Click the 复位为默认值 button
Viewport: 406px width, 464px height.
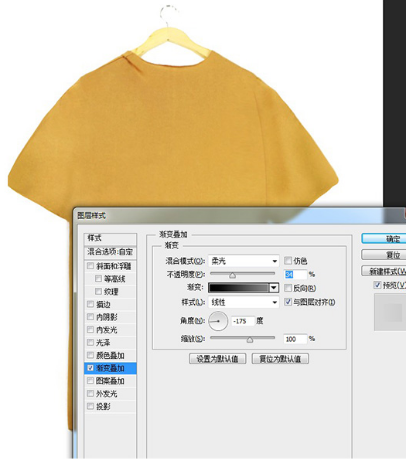click(x=280, y=359)
